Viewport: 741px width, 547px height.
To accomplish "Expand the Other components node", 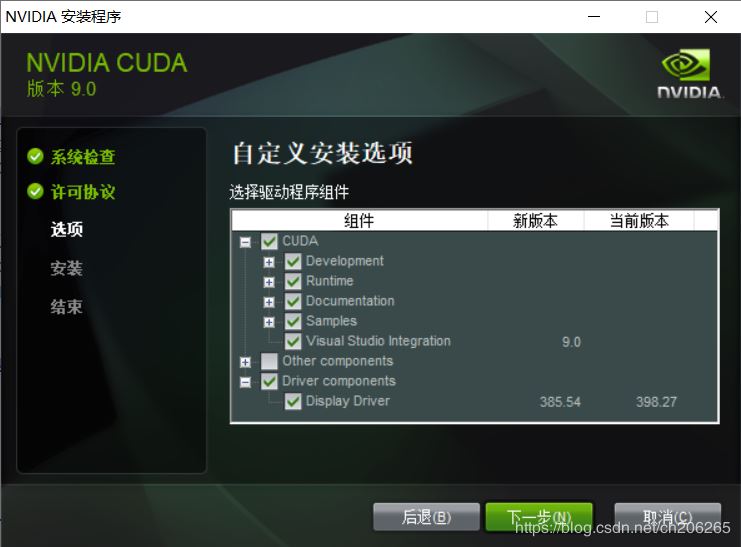I will (x=245, y=362).
